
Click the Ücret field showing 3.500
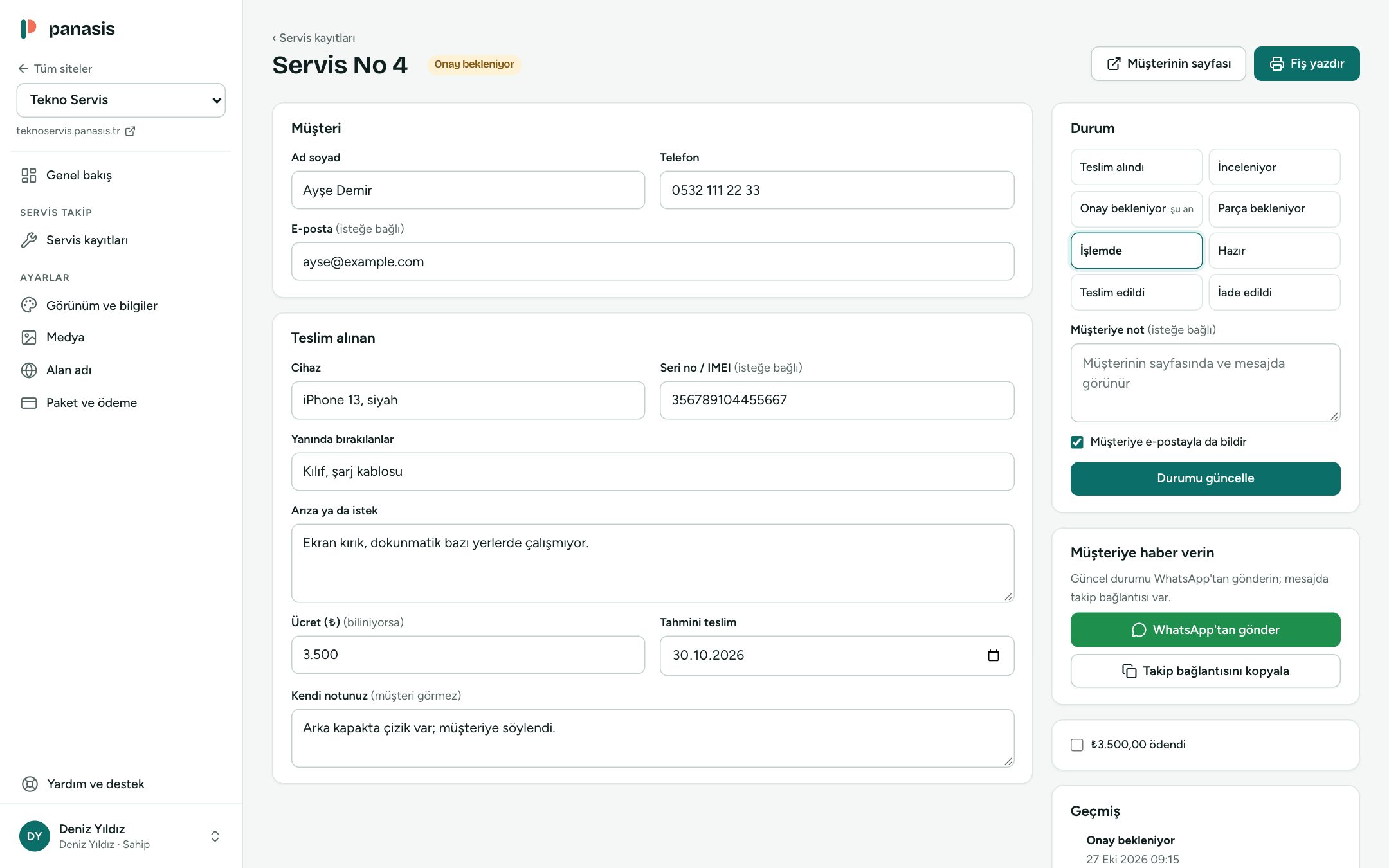tap(468, 655)
